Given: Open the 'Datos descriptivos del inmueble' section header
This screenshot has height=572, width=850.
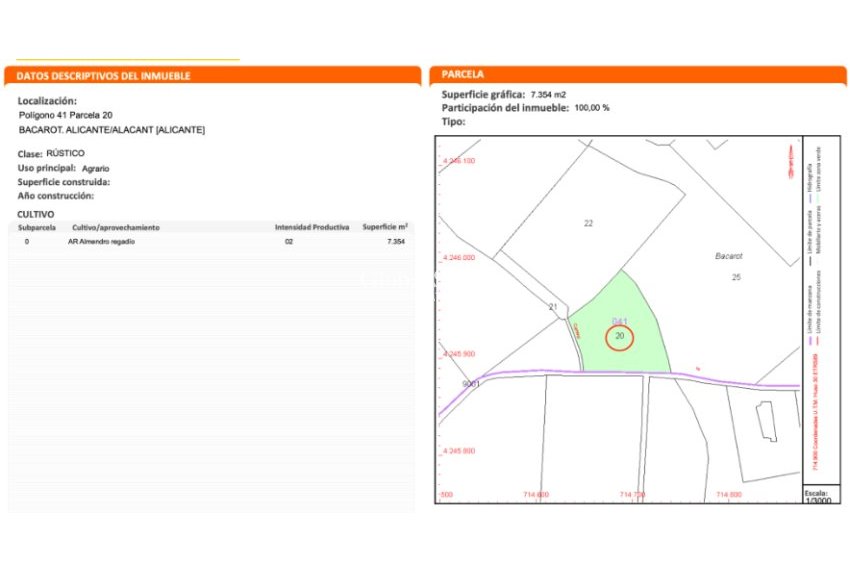Looking at the screenshot, I should [x=104, y=76].
